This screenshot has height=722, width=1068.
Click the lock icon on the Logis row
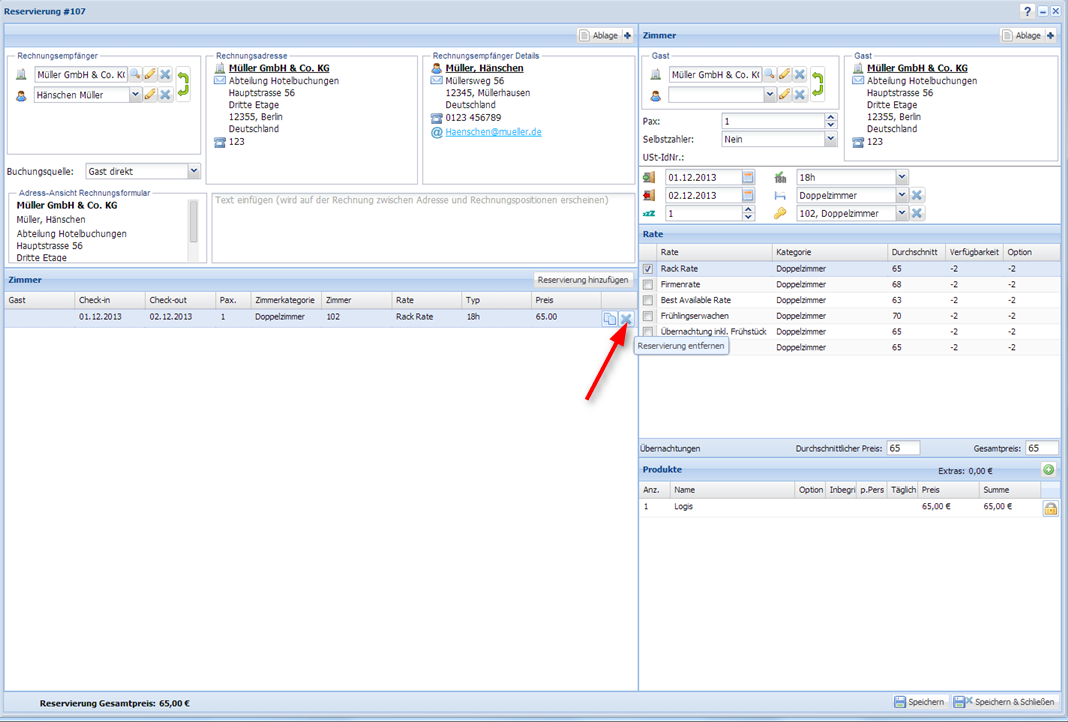click(1050, 508)
